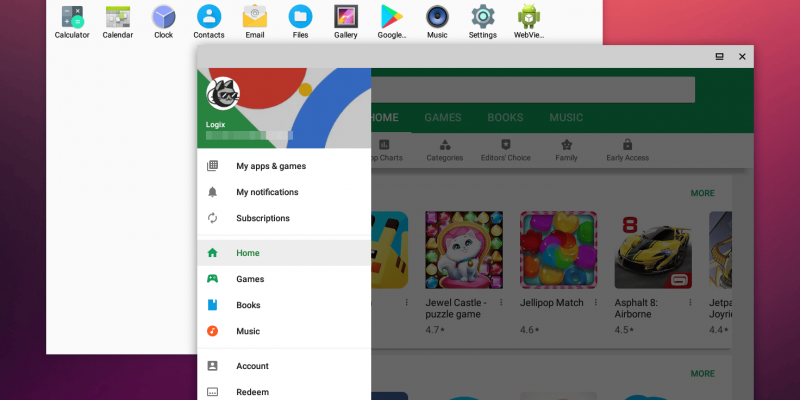
Task: Click the Logix account name
Action: [215, 124]
